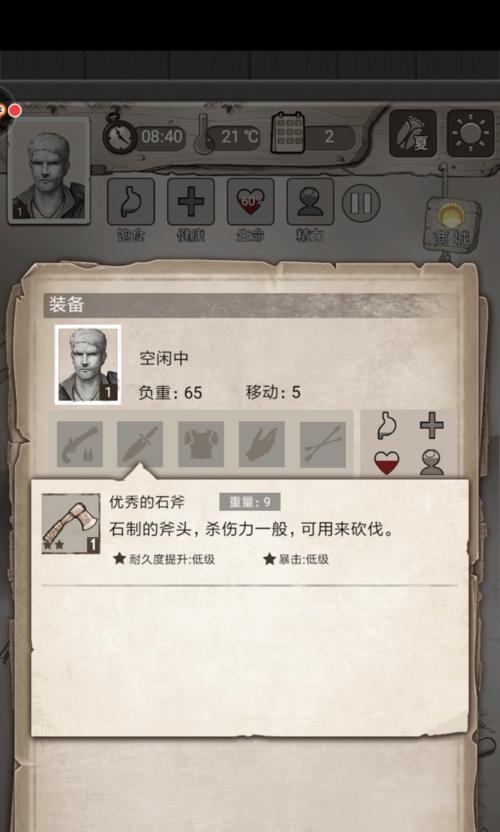This screenshot has width=500, height=832.
Task: Check the 60% life heart icon
Action: [251, 202]
